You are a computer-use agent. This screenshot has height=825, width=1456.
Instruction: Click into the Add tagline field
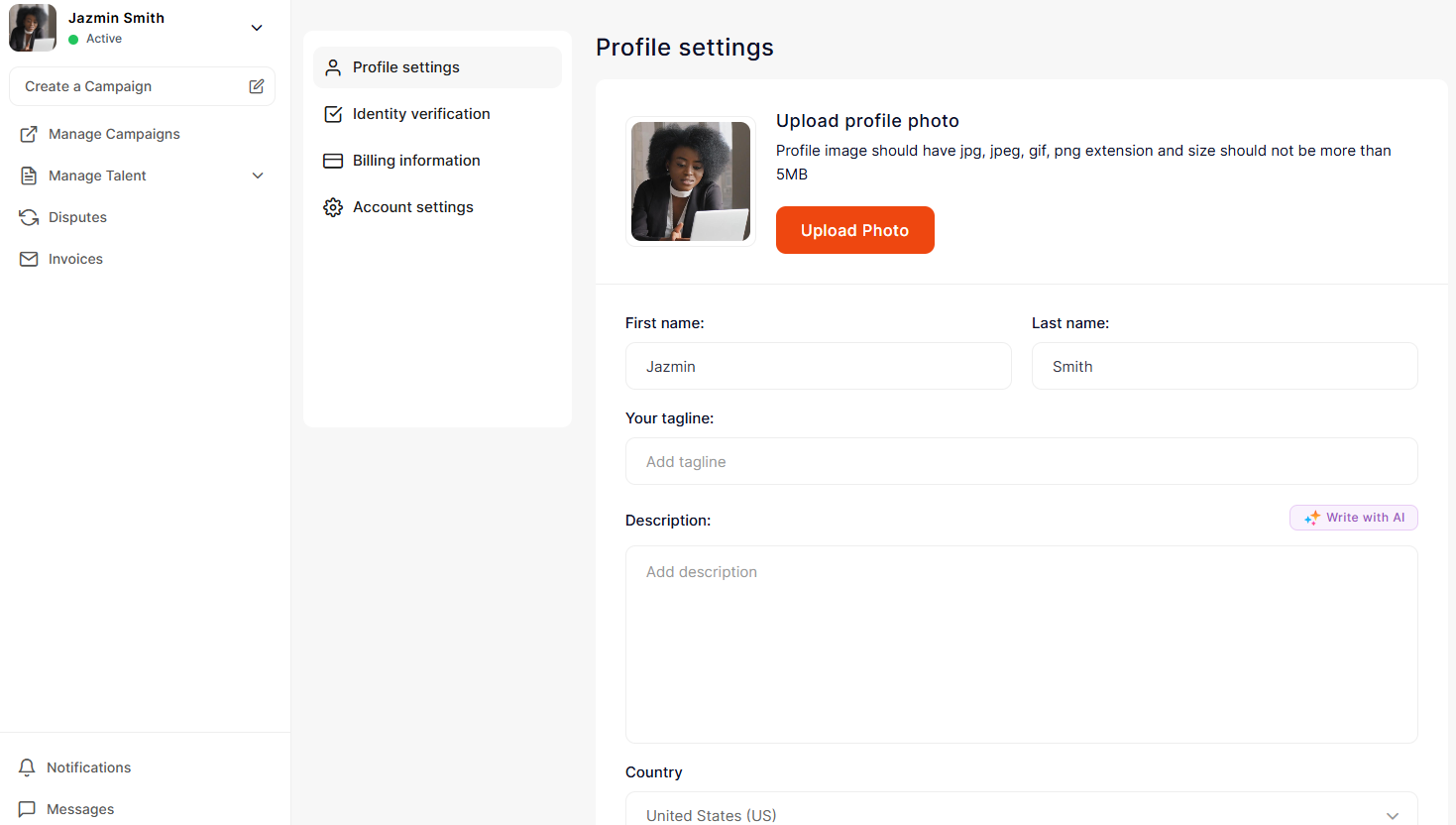pyautogui.click(x=1021, y=461)
